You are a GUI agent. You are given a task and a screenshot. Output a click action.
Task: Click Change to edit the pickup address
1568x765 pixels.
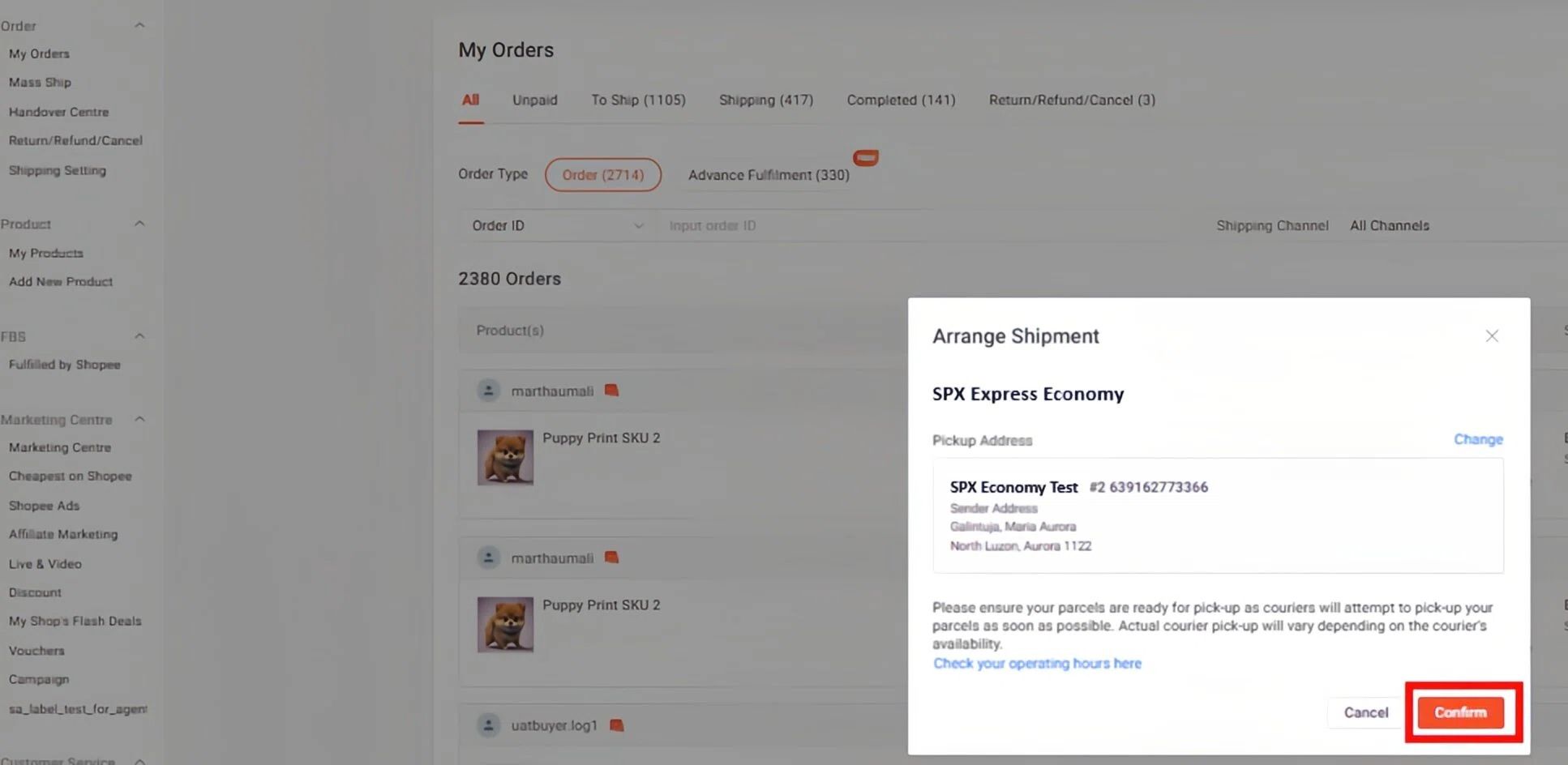[x=1477, y=438]
